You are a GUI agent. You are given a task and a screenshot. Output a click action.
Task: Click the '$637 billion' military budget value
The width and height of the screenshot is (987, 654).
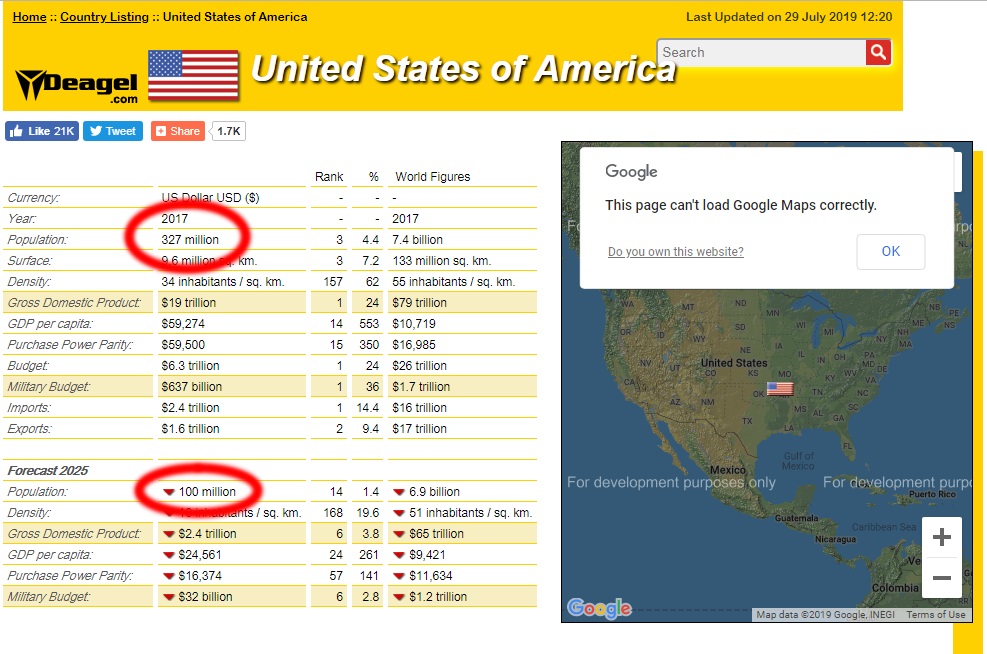[x=191, y=386]
